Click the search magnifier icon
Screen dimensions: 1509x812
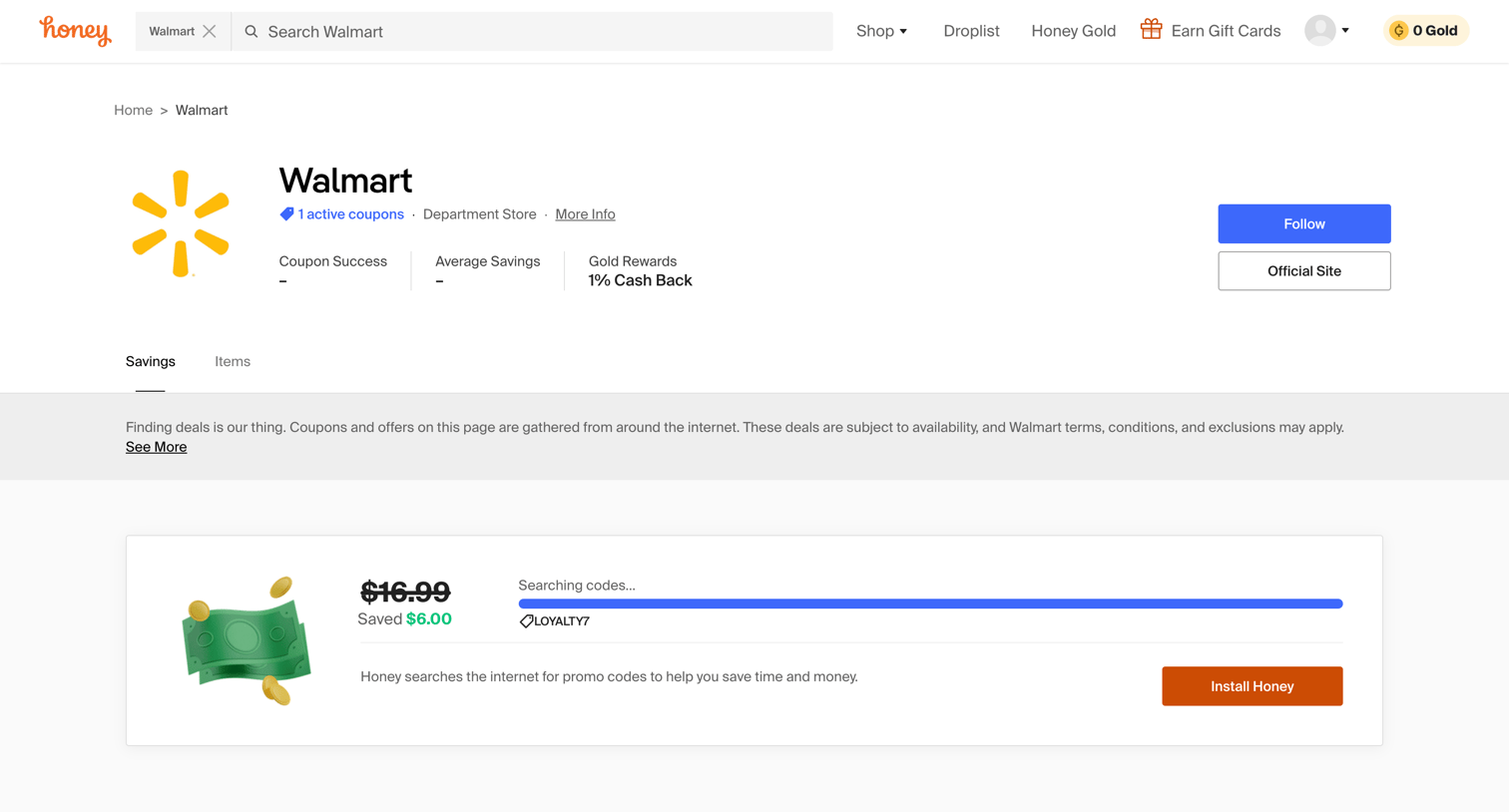pos(251,32)
